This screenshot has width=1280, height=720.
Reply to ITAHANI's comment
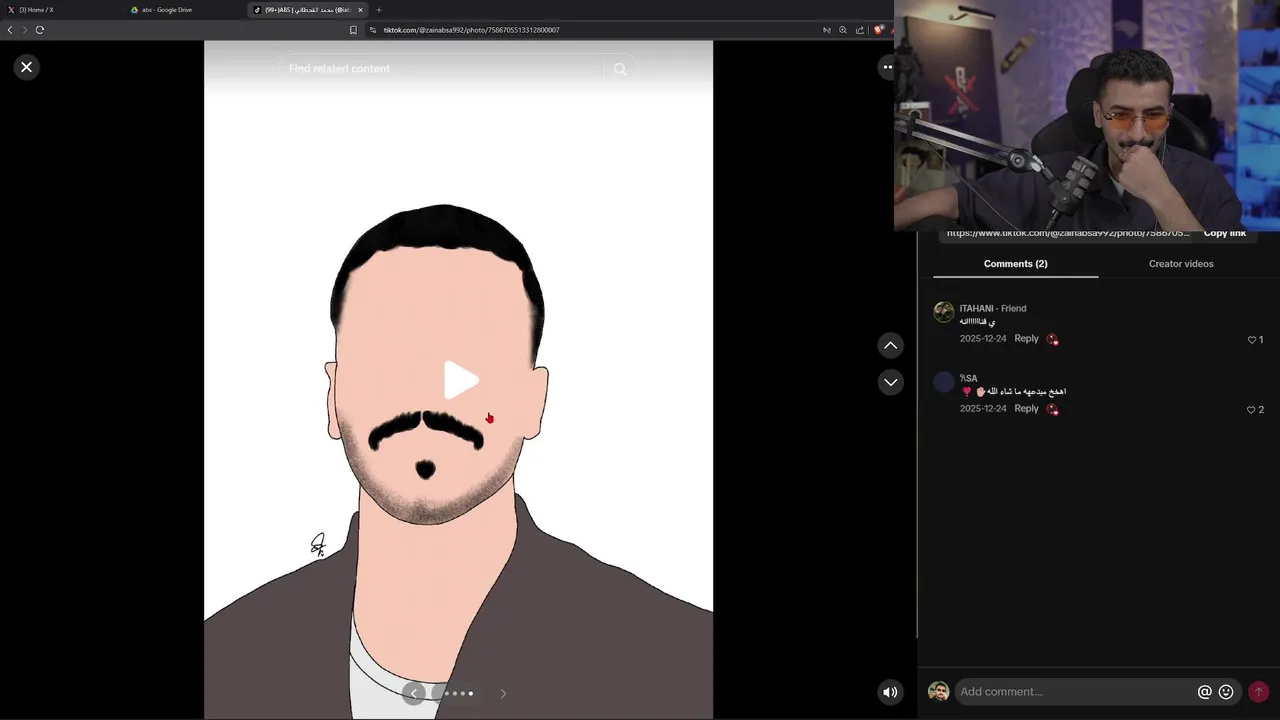click(1026, 339)
